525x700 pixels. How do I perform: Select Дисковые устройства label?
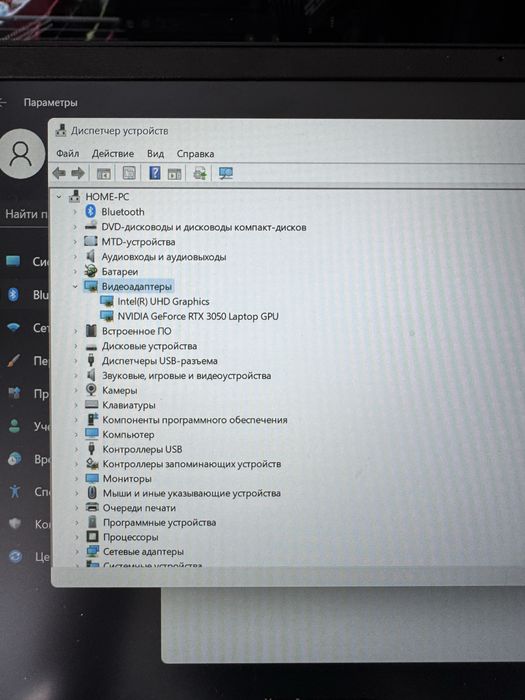pyautogui.click(x=150, y=346)
